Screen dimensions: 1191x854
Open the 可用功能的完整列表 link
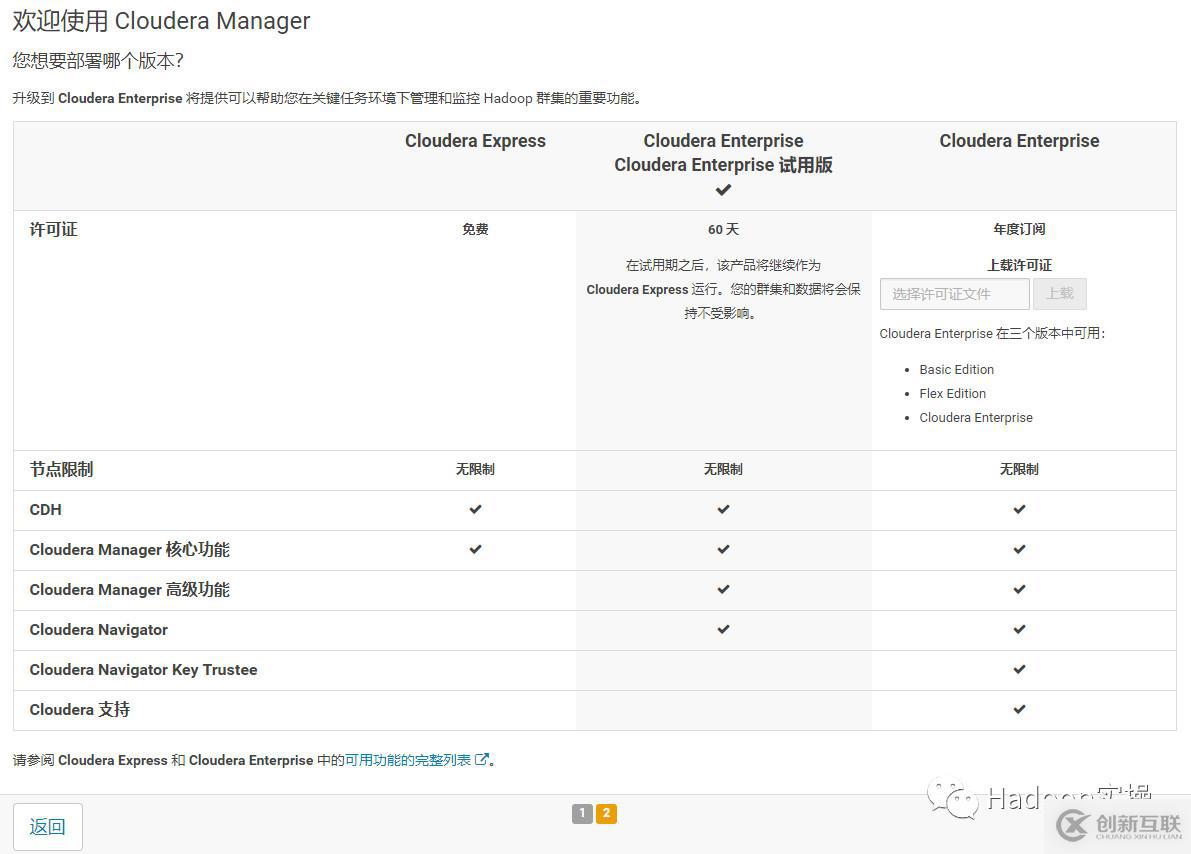point(408,760)
